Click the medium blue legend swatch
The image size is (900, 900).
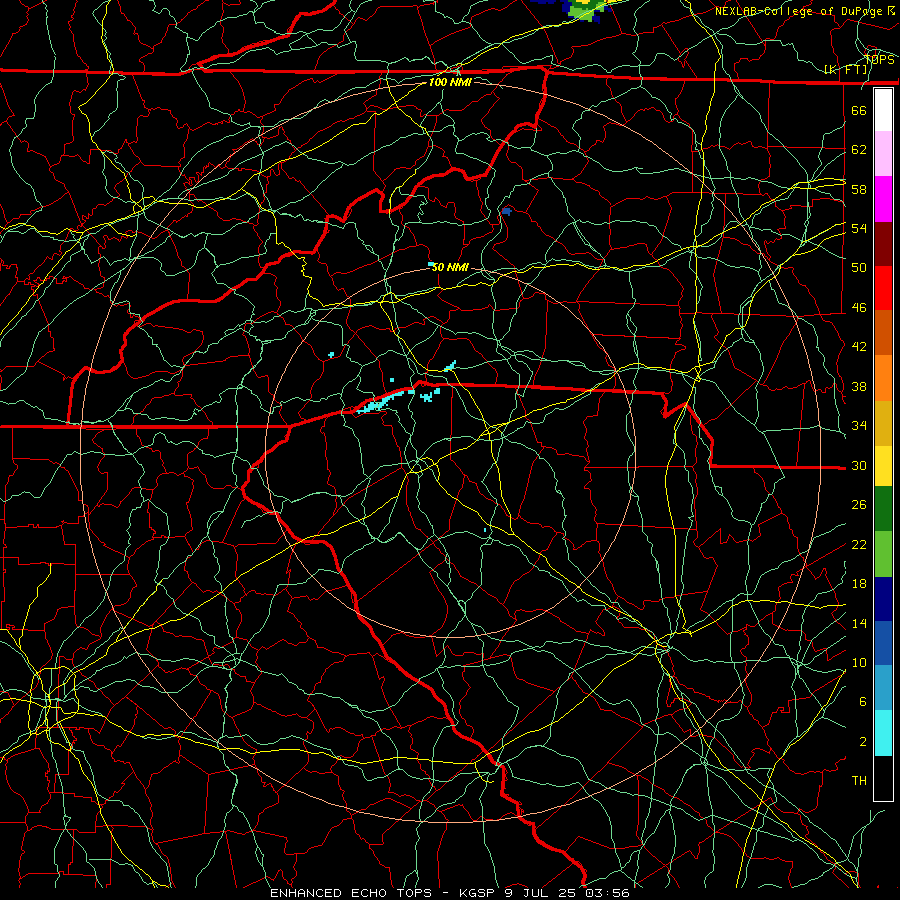pos(883,643)
